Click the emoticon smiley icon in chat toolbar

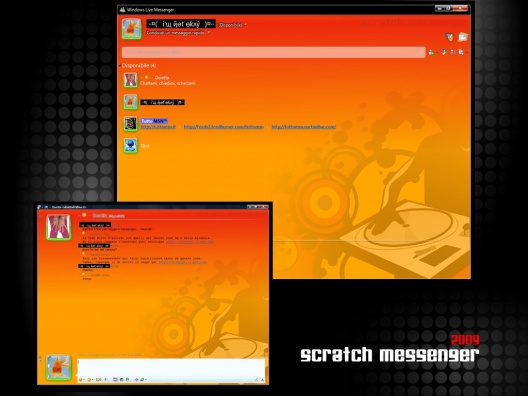(80, 380)
